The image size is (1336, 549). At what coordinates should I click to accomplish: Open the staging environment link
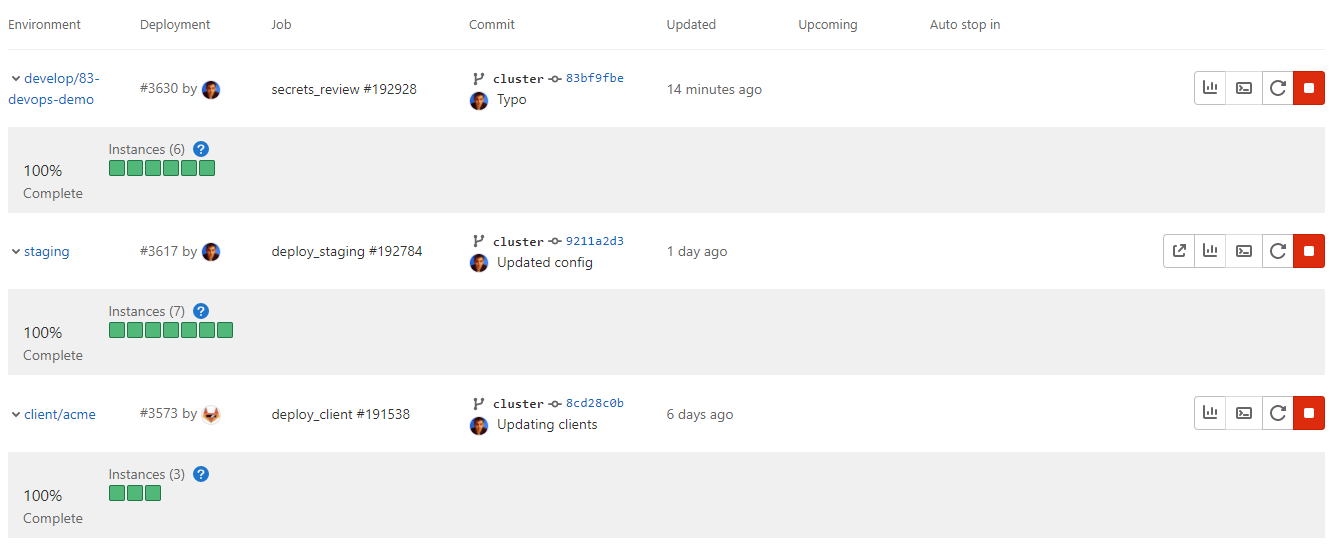tap(47, 252)
